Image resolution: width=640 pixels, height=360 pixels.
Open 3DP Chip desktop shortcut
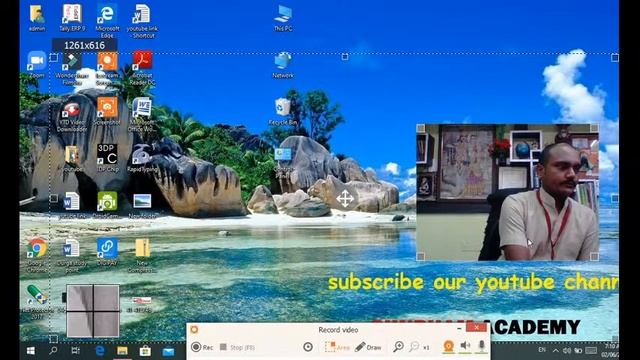pyautogui.click(x=107, y=158)
